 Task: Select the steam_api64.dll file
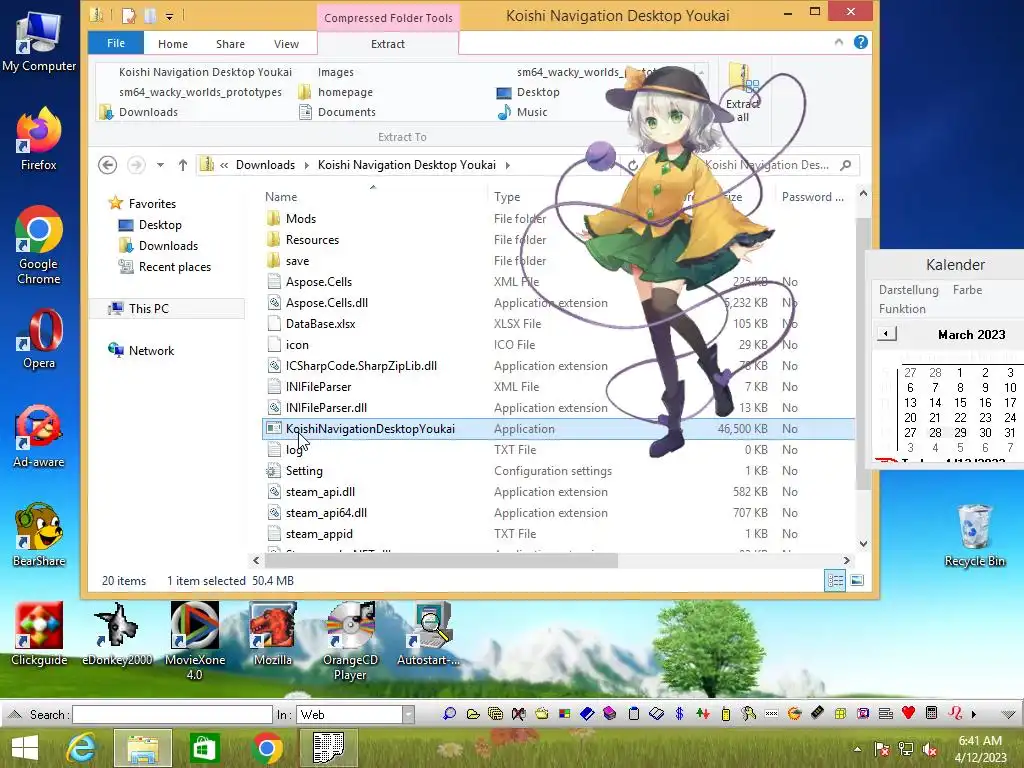[326, 513]
